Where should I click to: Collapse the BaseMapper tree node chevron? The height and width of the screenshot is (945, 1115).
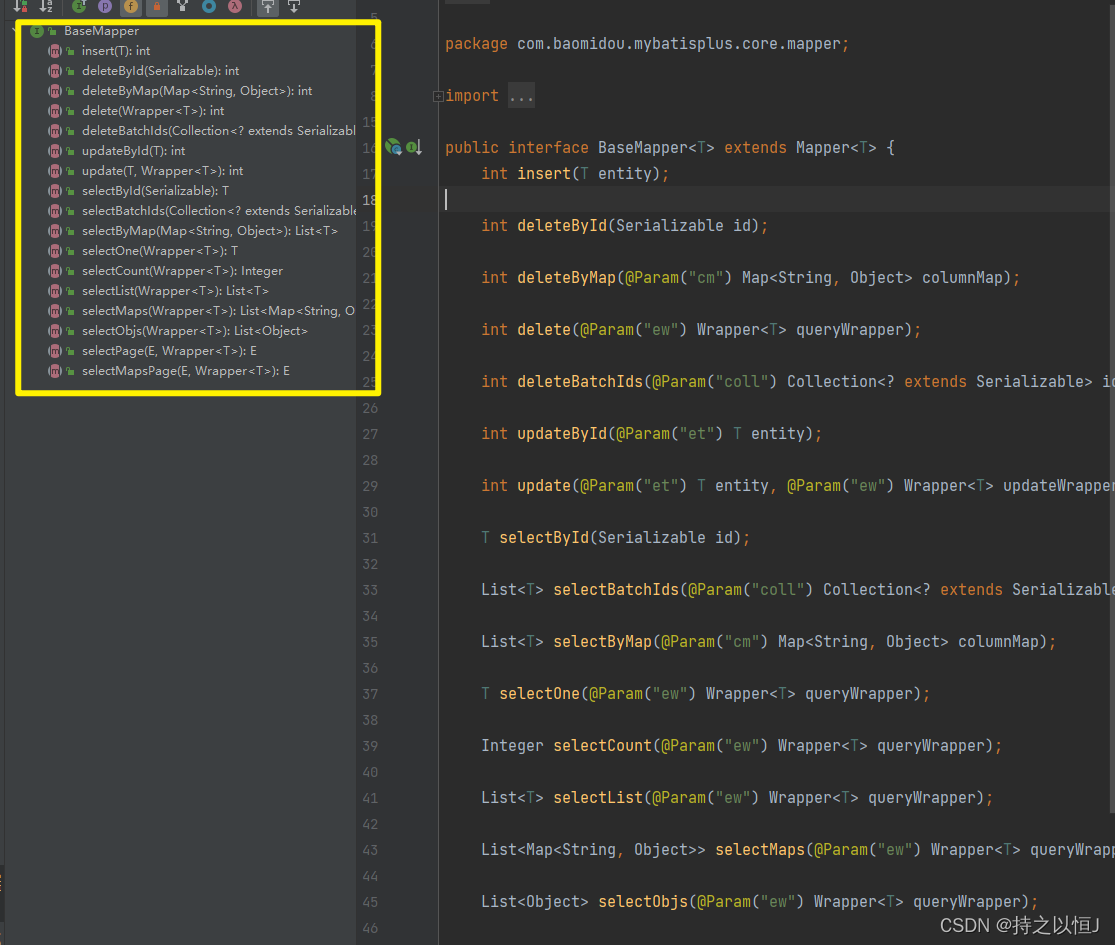tap(16, 31)
